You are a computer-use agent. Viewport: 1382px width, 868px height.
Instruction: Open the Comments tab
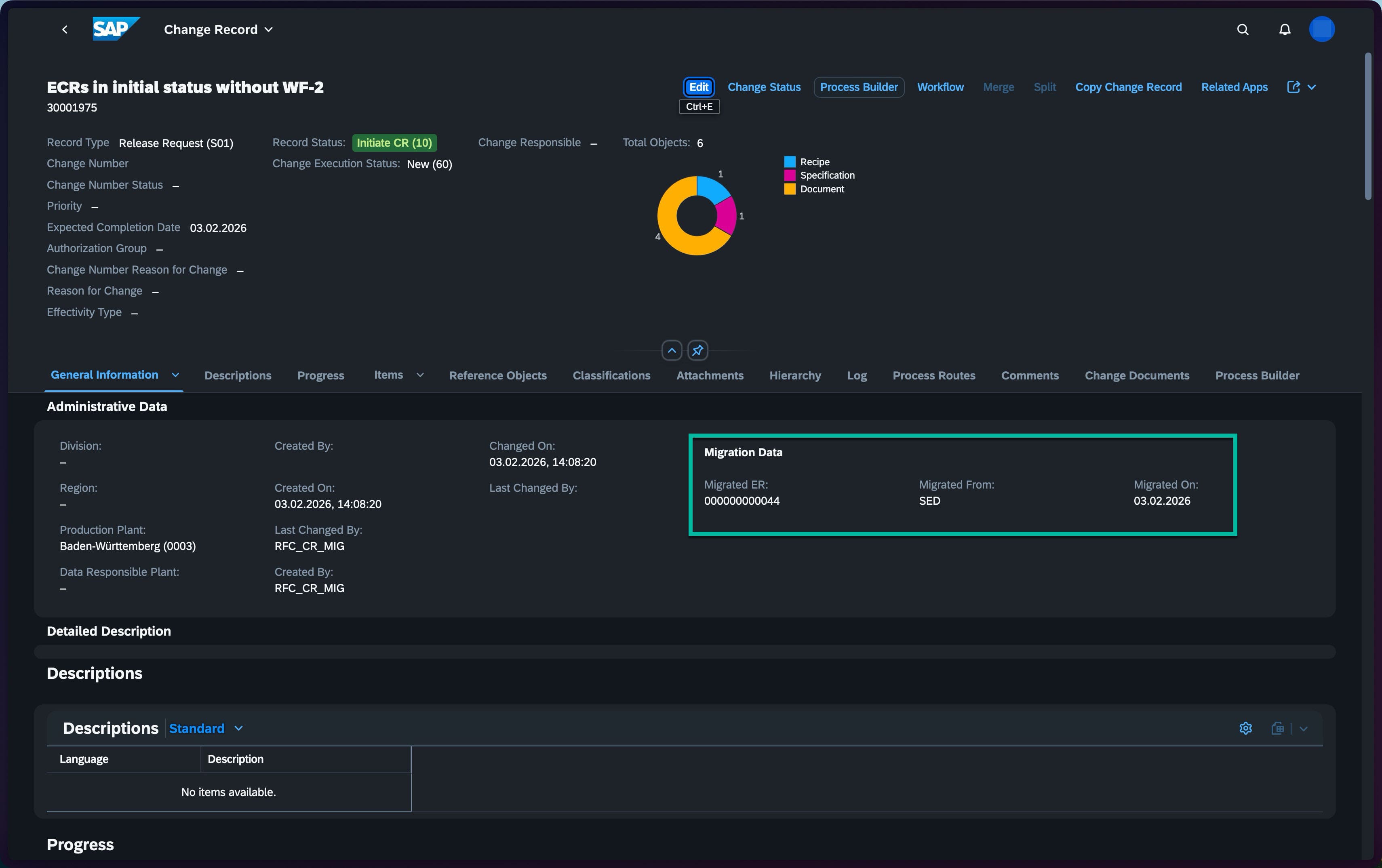[x=1030, y=375]
